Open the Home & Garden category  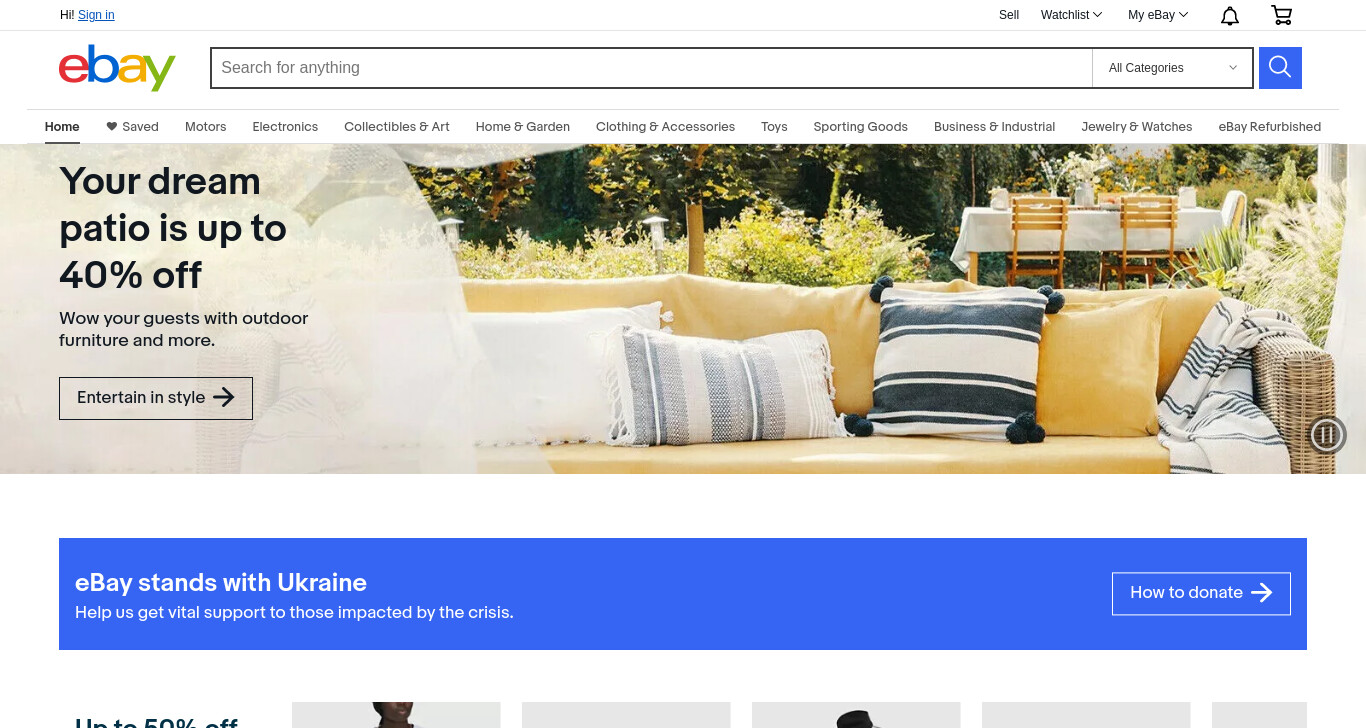tap(523, 127)
